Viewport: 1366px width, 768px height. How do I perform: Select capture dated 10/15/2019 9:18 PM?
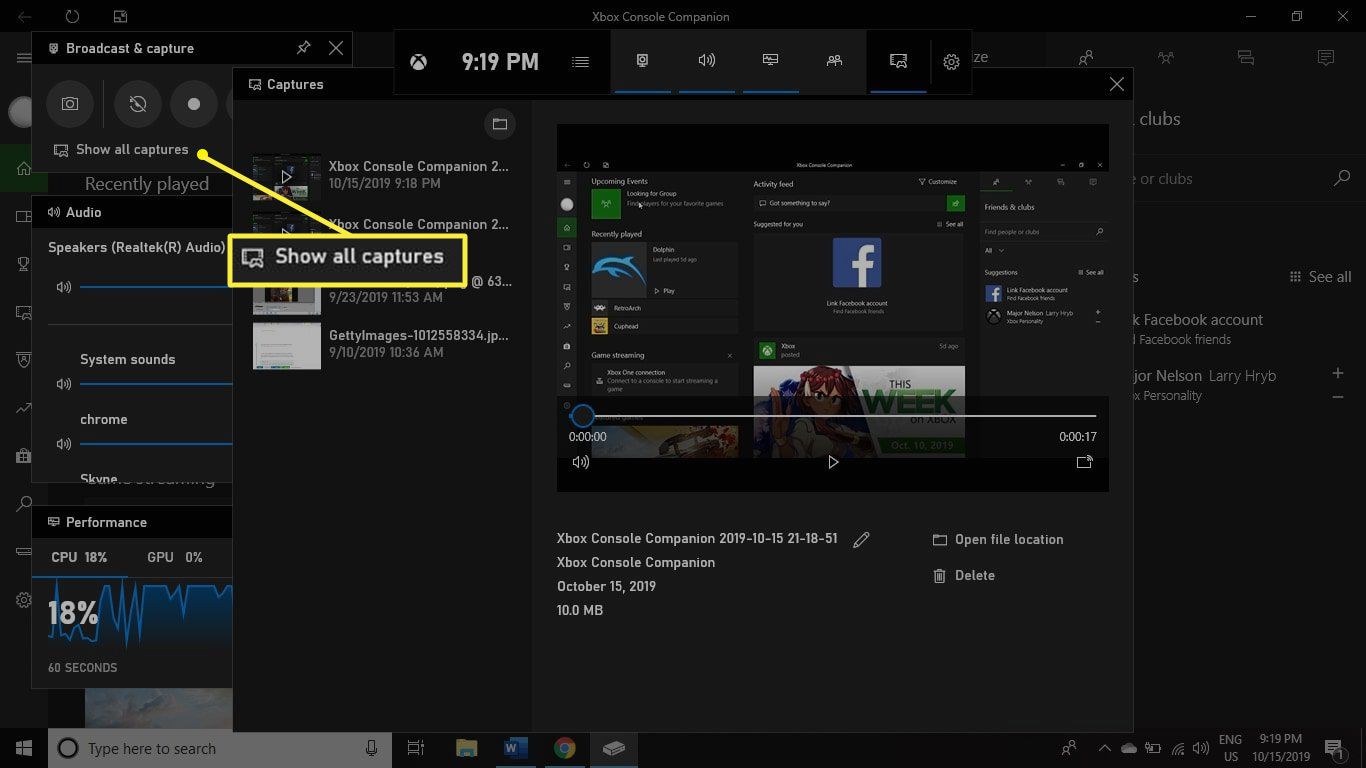382,175
